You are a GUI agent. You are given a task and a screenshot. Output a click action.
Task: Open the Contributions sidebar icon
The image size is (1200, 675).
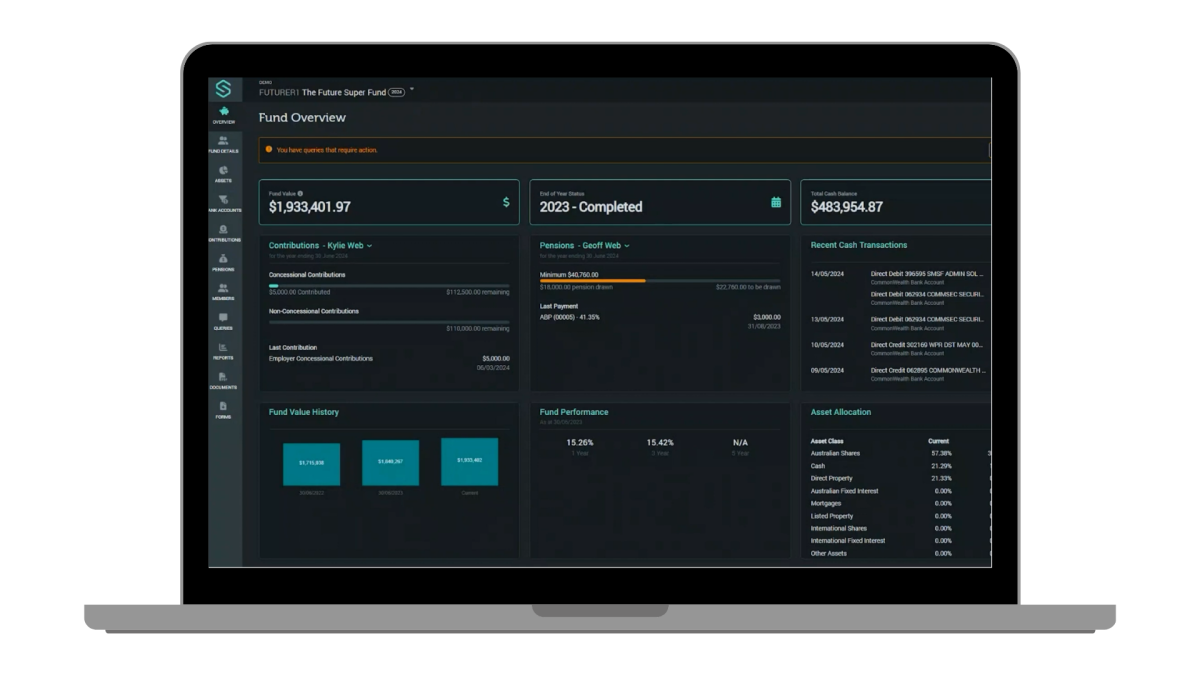[223, 230]
